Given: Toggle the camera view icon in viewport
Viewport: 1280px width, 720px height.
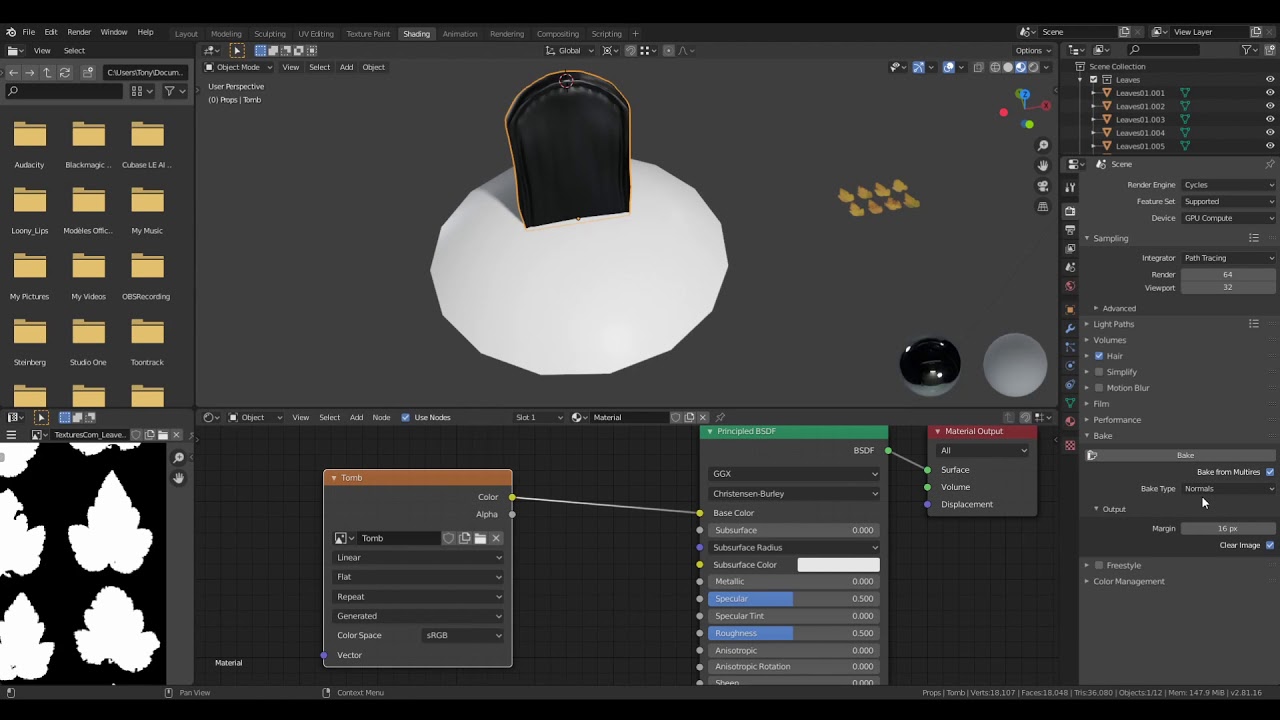Looking at the screenshot, I should [1043, 186].
